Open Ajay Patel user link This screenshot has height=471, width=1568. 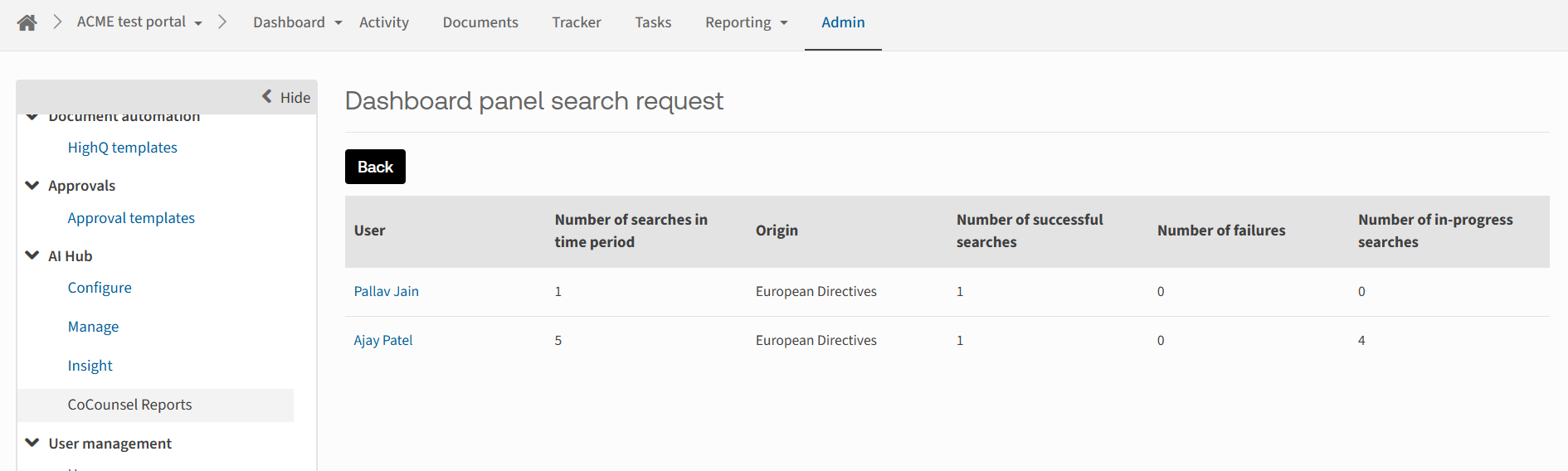coord(382,340)
